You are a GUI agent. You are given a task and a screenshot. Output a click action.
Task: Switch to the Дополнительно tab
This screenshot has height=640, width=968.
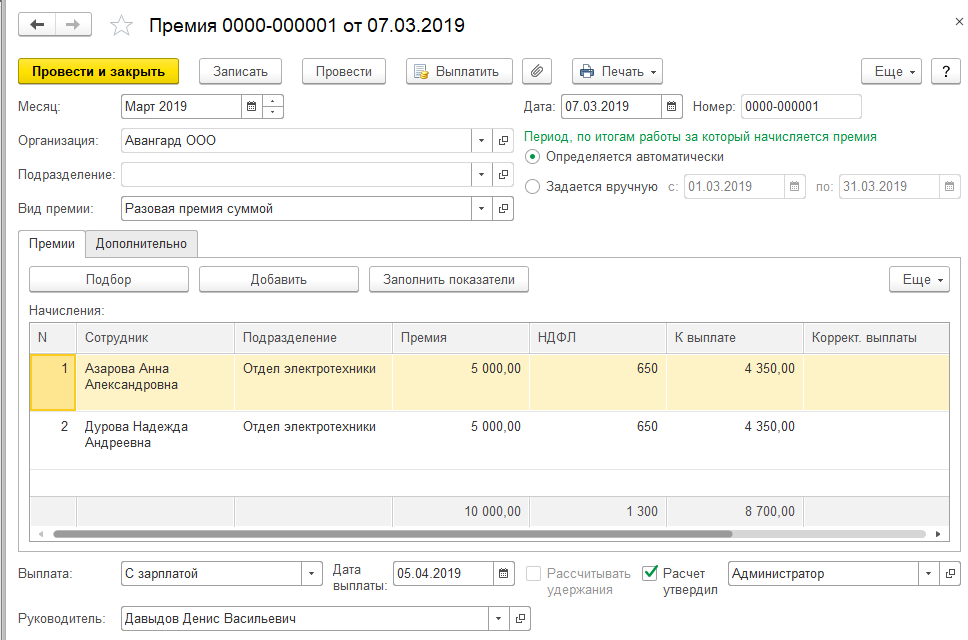point(141,243)
